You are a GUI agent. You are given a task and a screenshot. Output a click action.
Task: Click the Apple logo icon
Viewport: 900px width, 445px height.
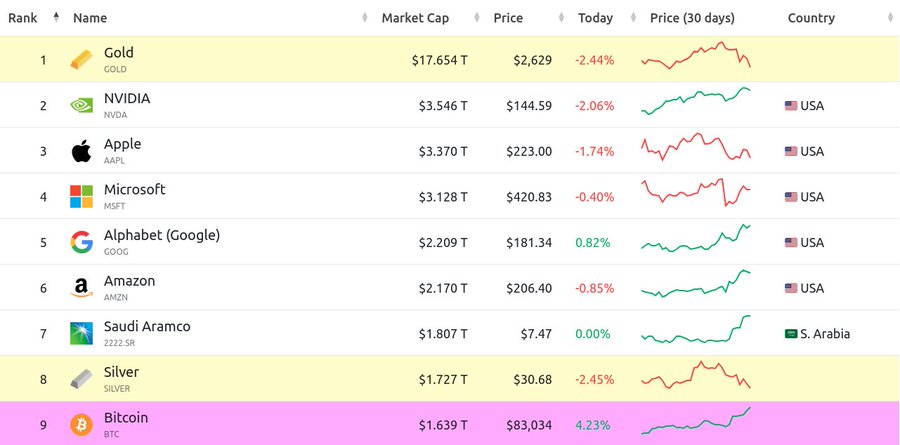coord(82,151)
